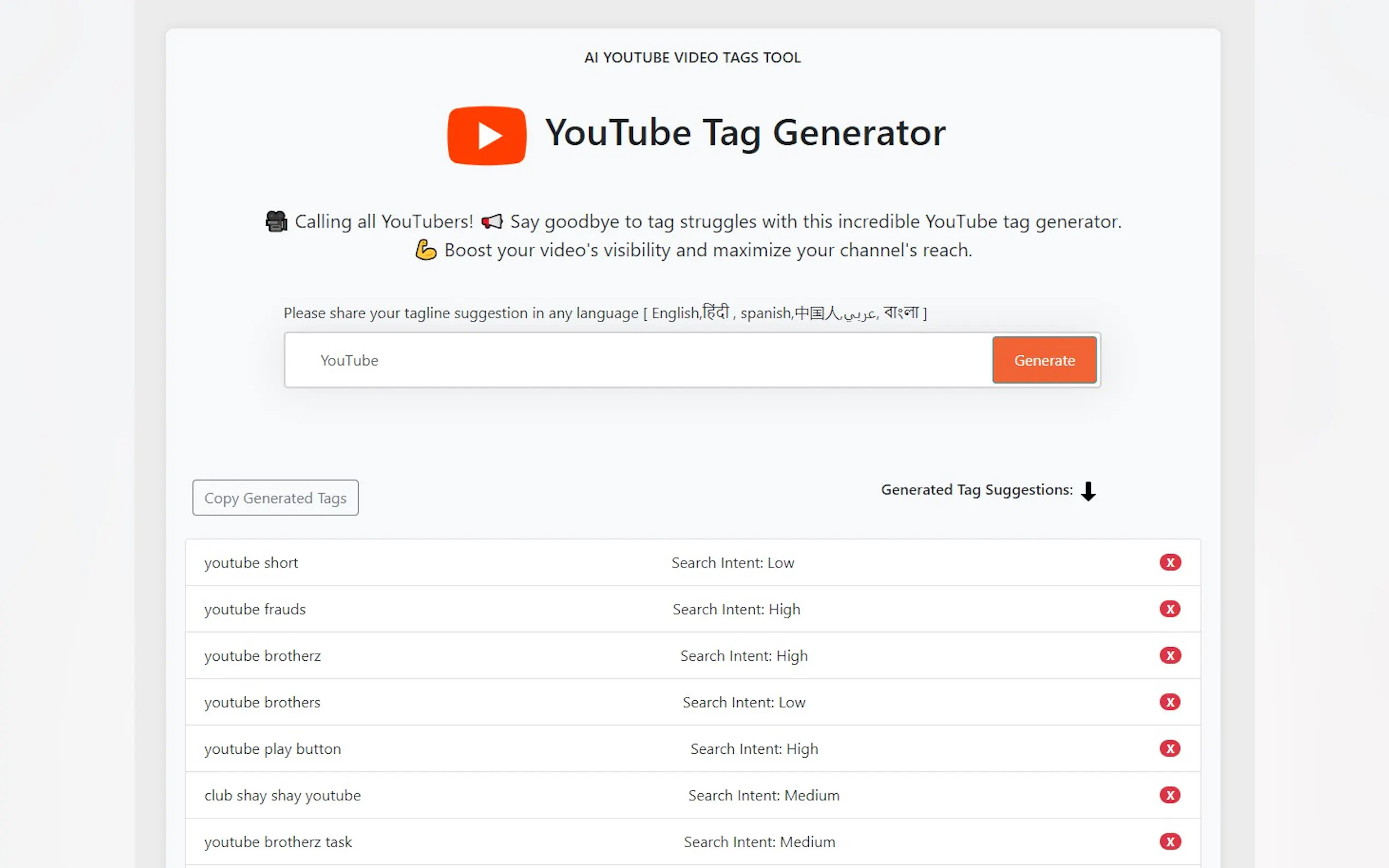
Task: Delete the "club shay shay youtube" tag
Action: point(1170,795)
